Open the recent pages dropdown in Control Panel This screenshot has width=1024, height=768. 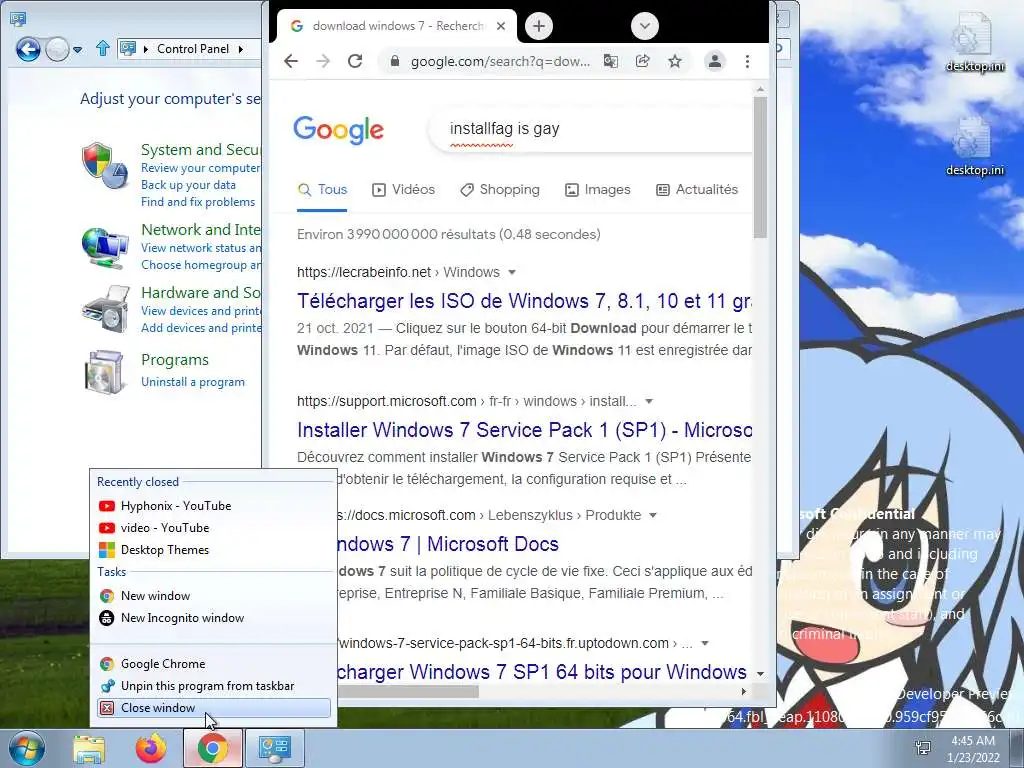coord(78,50)
